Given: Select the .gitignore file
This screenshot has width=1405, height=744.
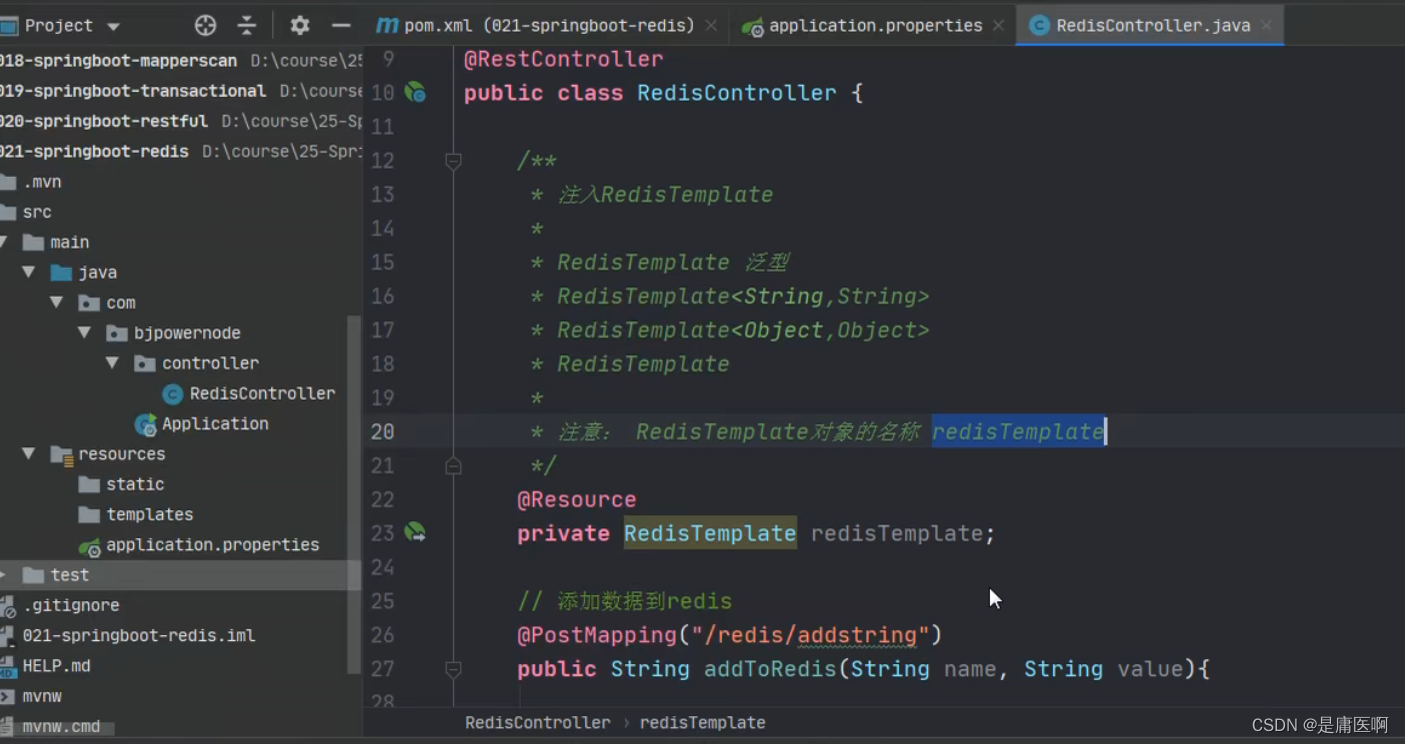Looking at the screenshot, I should click(70, 605).
